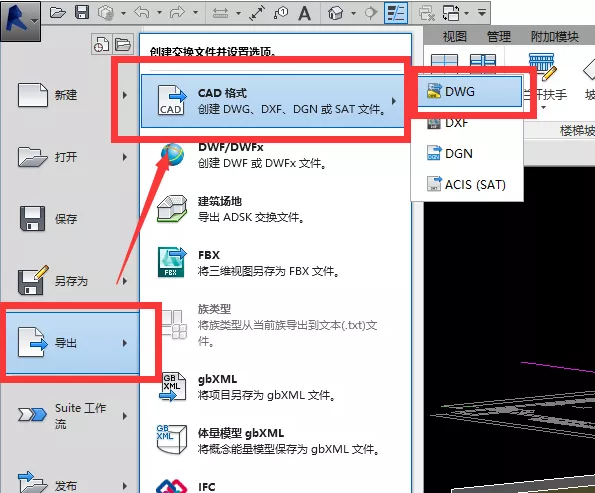Choose 导出 (Export) in the application menu

(73, 343)
